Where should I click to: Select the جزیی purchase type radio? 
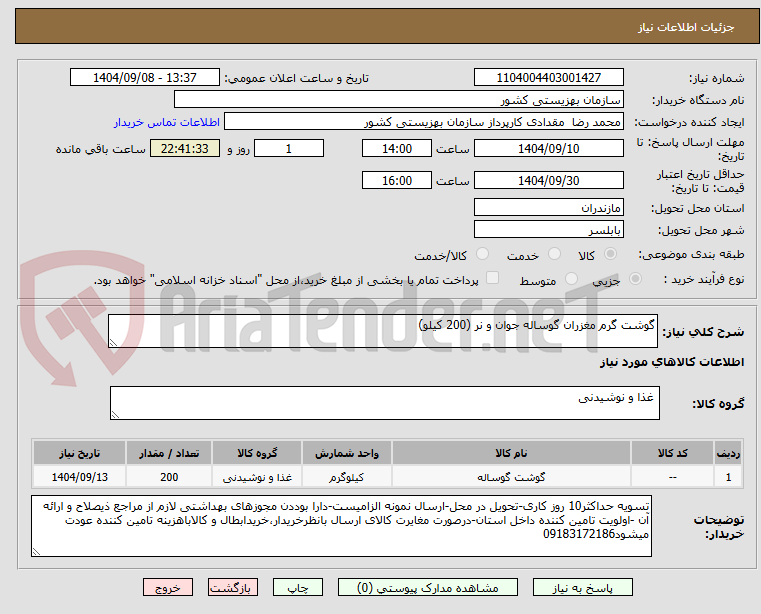(635, 279)
